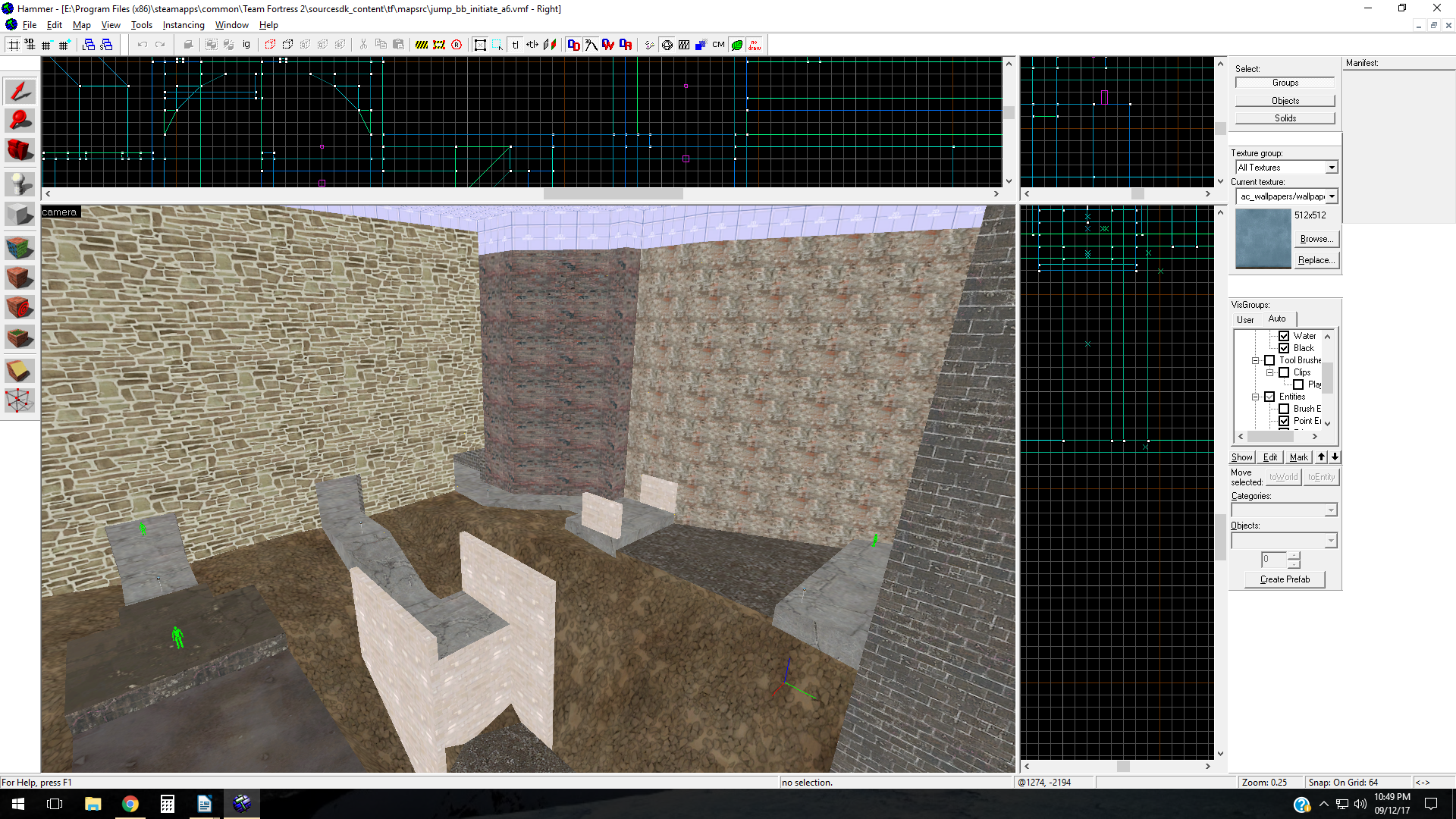Toggle the 2D grid display
The width and height of the screenshot is (1456, 819).
click(13, 45)
